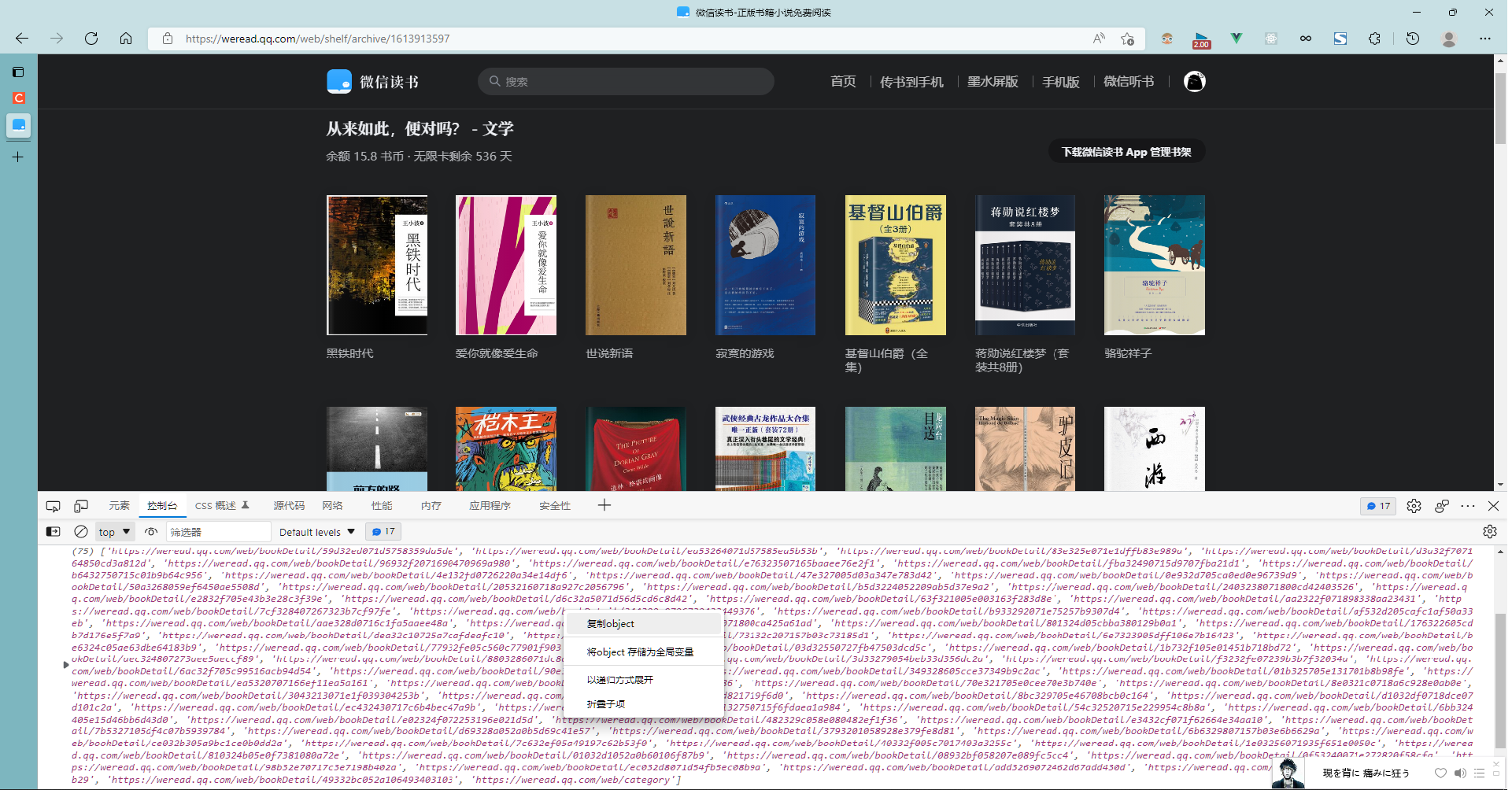Open the browser home page icon

(x=126, y=39)
